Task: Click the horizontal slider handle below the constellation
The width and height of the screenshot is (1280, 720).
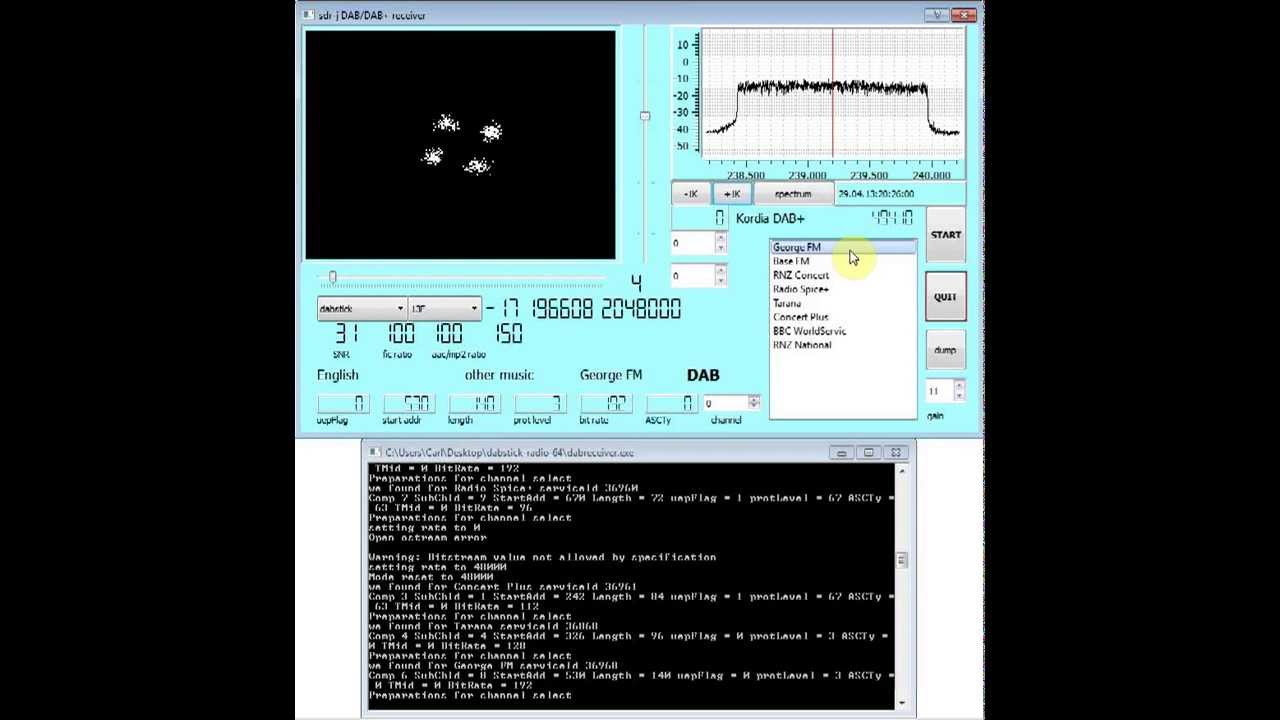Action: click(x=332, y=277)
